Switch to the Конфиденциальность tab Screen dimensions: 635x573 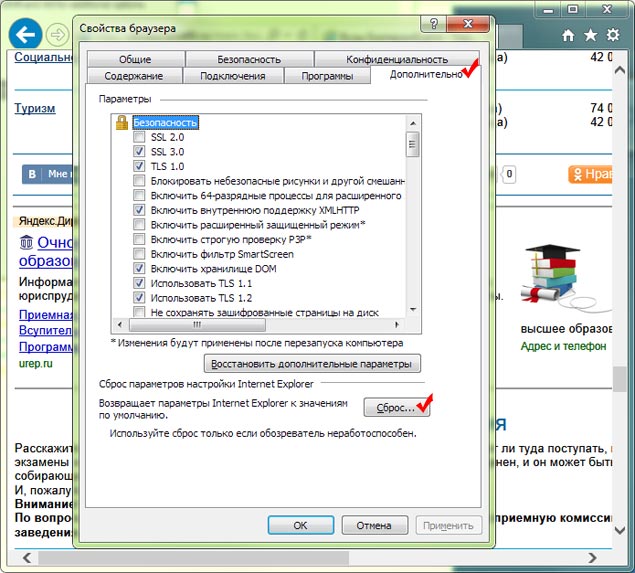pos(397,60)
